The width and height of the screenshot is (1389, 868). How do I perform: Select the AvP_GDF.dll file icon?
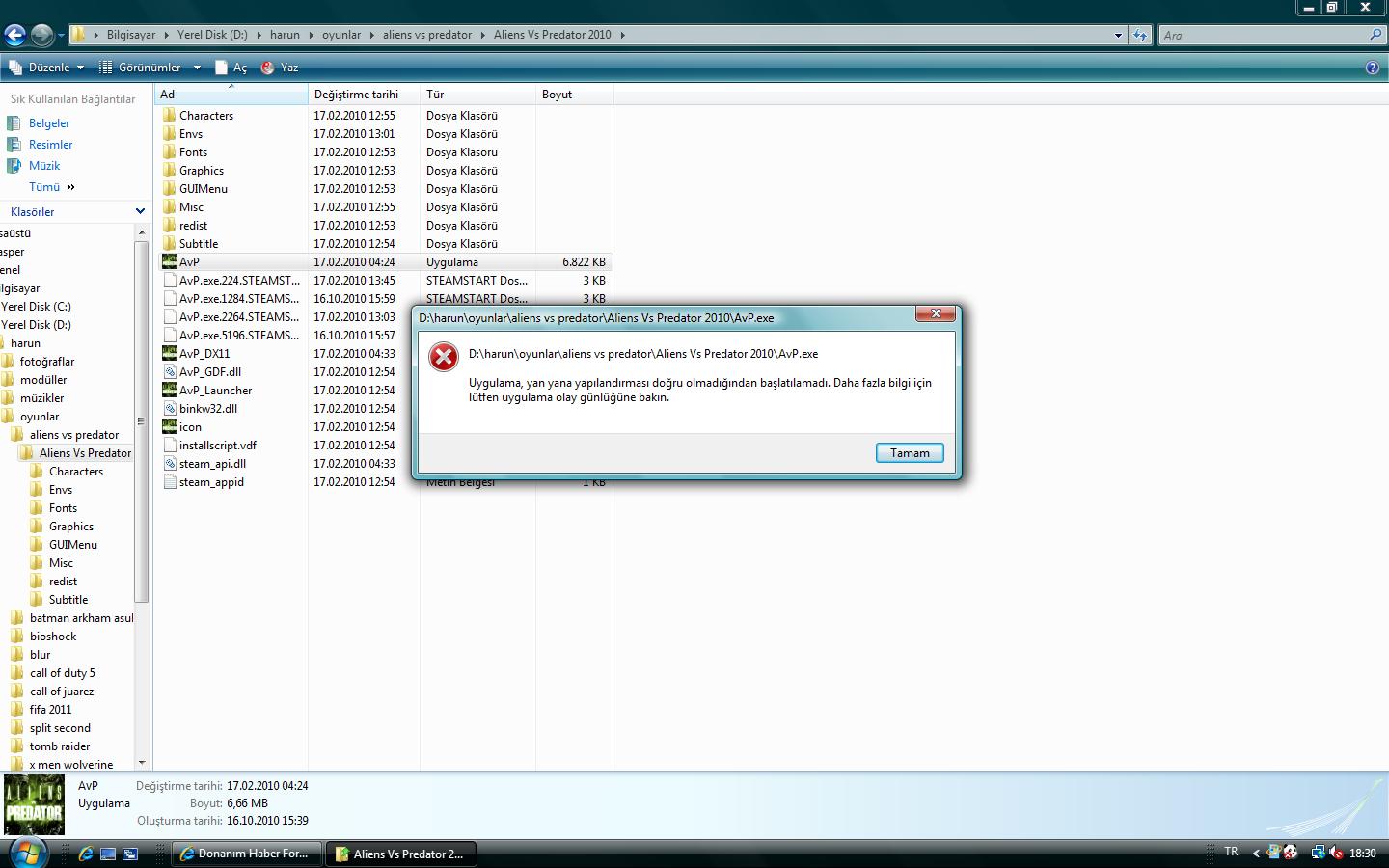(170, 371)
